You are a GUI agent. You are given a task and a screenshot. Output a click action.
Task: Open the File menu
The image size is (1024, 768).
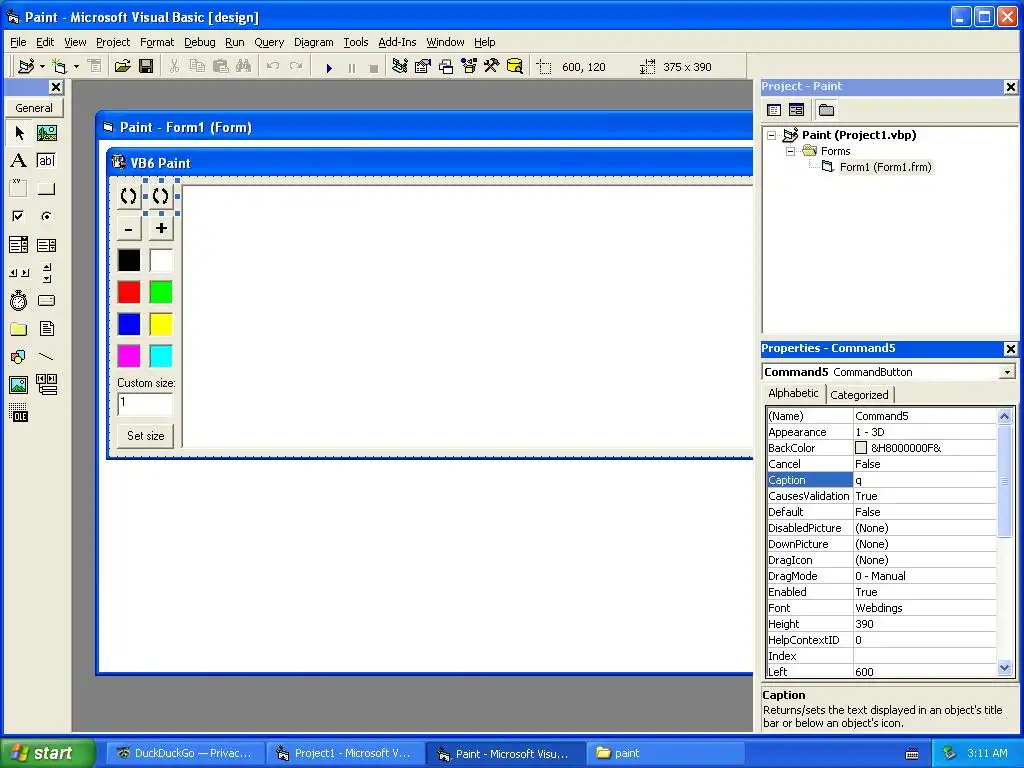(x=18, y=42)
